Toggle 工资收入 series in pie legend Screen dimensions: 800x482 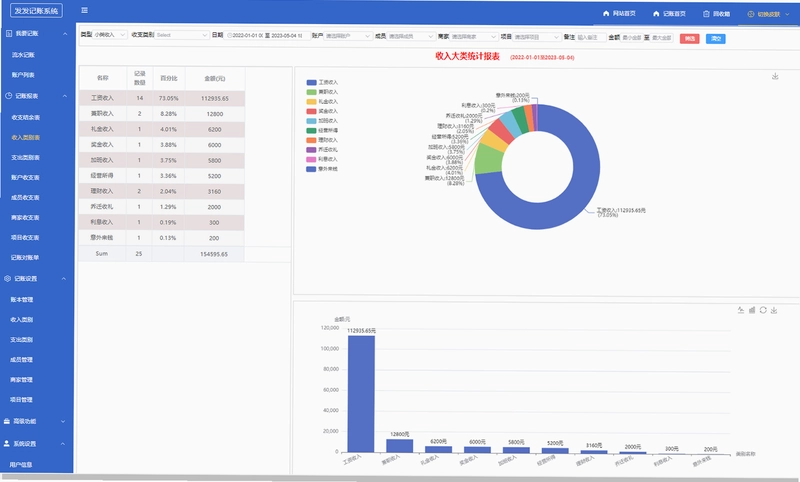[x=322, y=82]
